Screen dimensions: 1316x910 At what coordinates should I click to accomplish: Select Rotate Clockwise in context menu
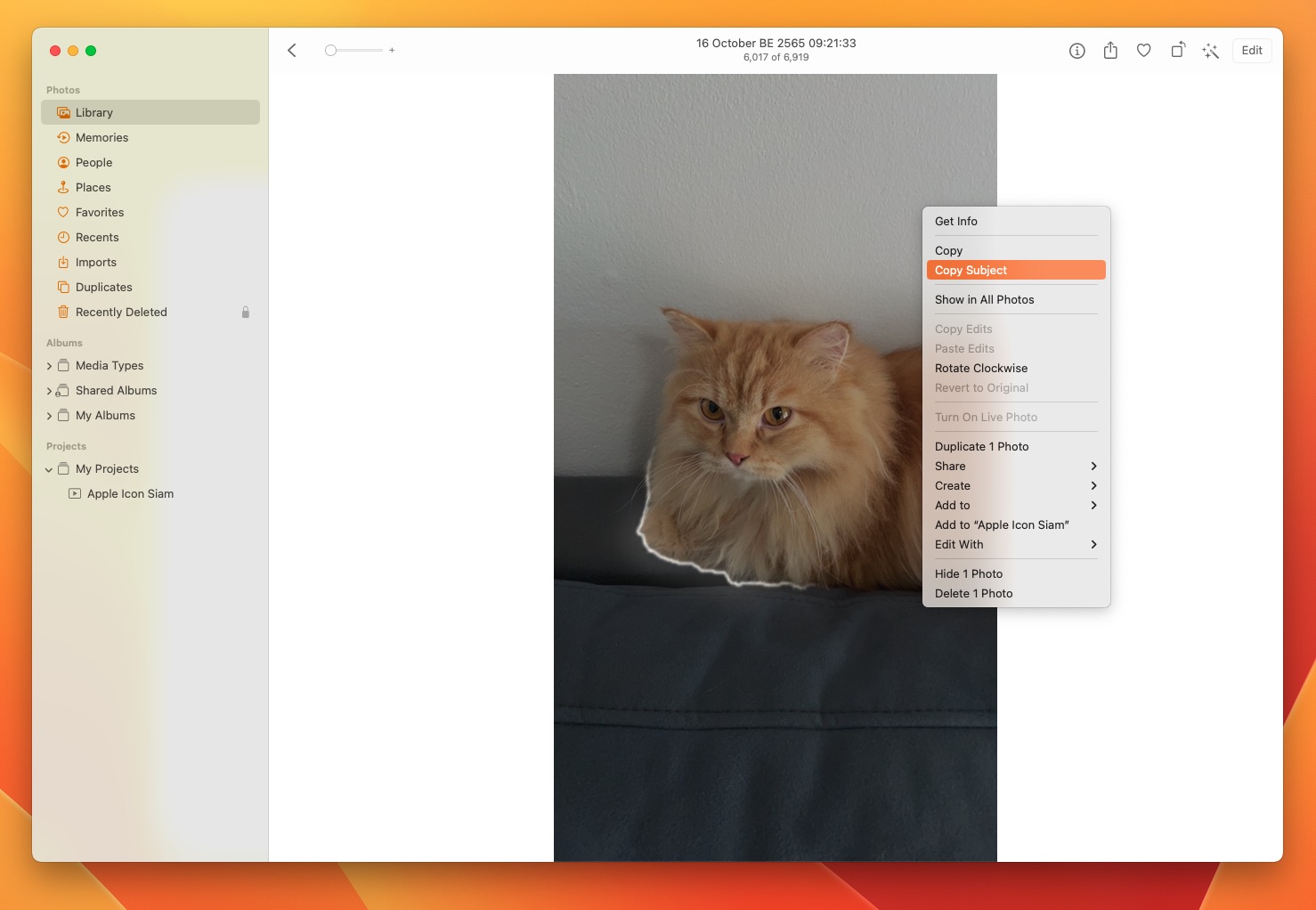(x=980, y=369)
